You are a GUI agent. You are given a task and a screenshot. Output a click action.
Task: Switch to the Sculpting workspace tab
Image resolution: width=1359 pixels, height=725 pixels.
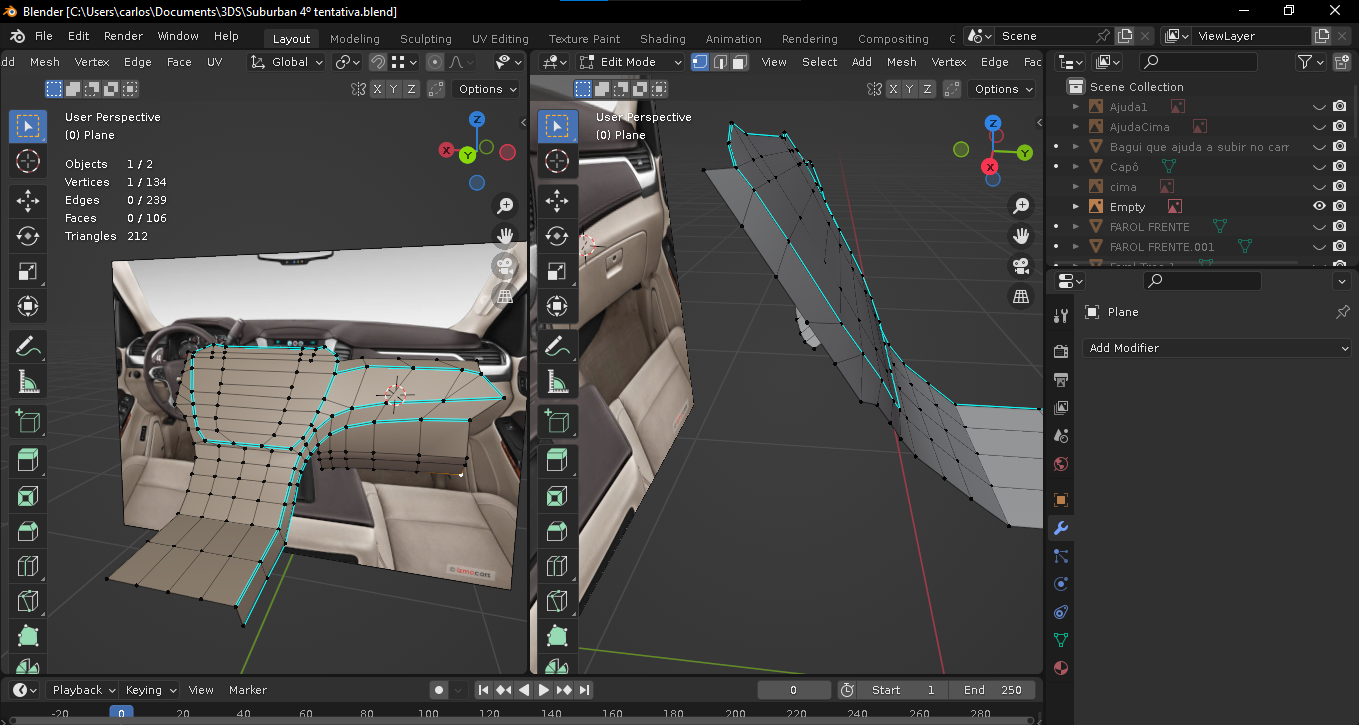point(425,39)
